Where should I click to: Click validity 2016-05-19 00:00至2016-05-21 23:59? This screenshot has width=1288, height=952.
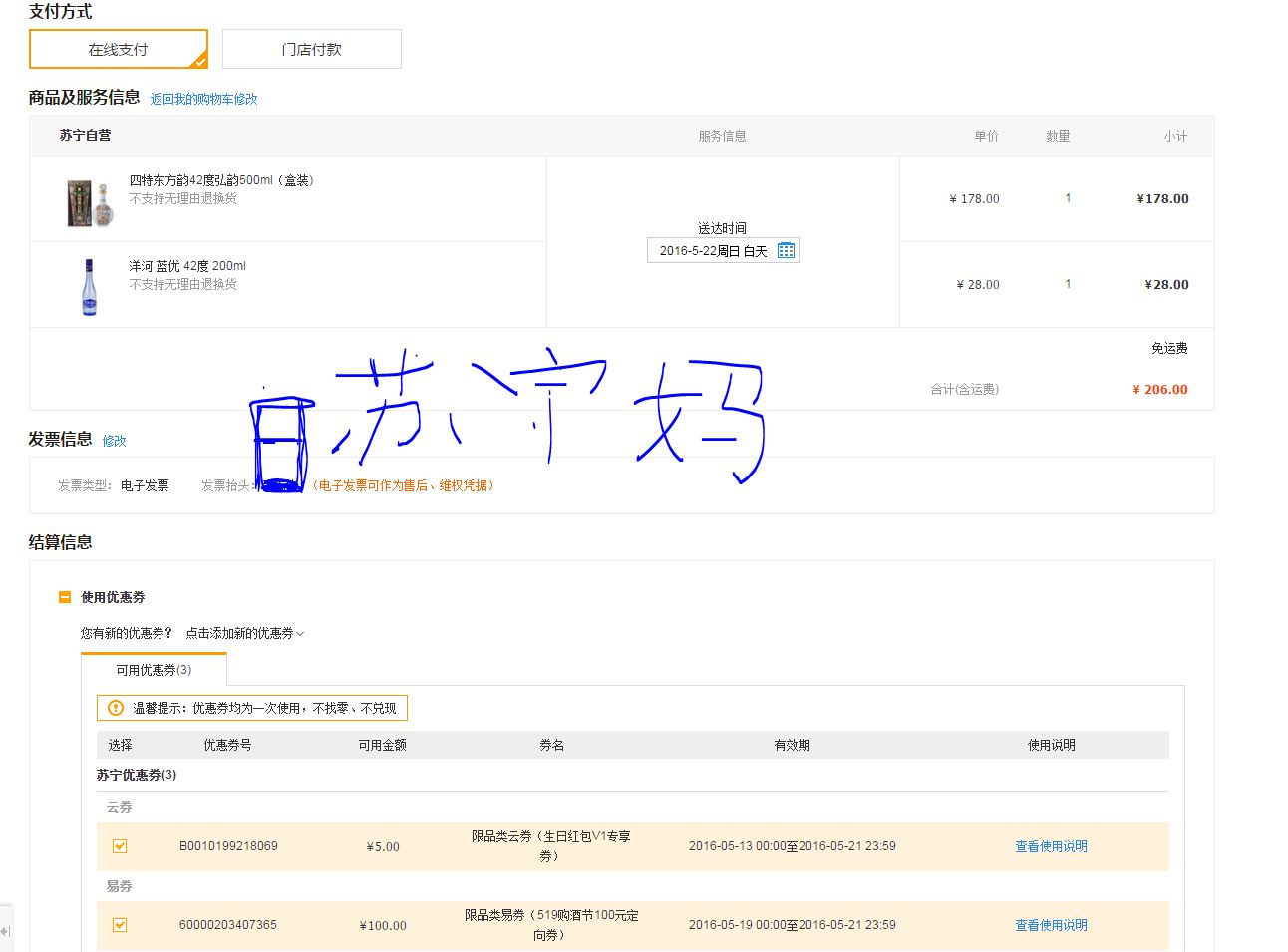(792, 925)
